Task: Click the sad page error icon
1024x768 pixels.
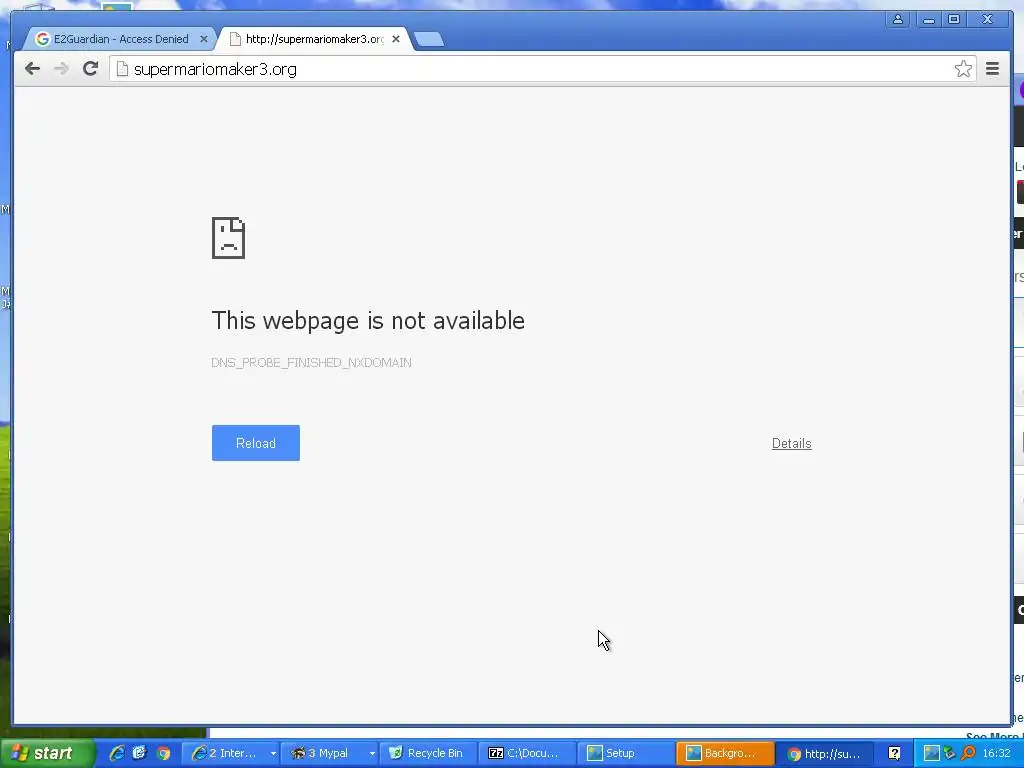Action: tap(229, 238)
